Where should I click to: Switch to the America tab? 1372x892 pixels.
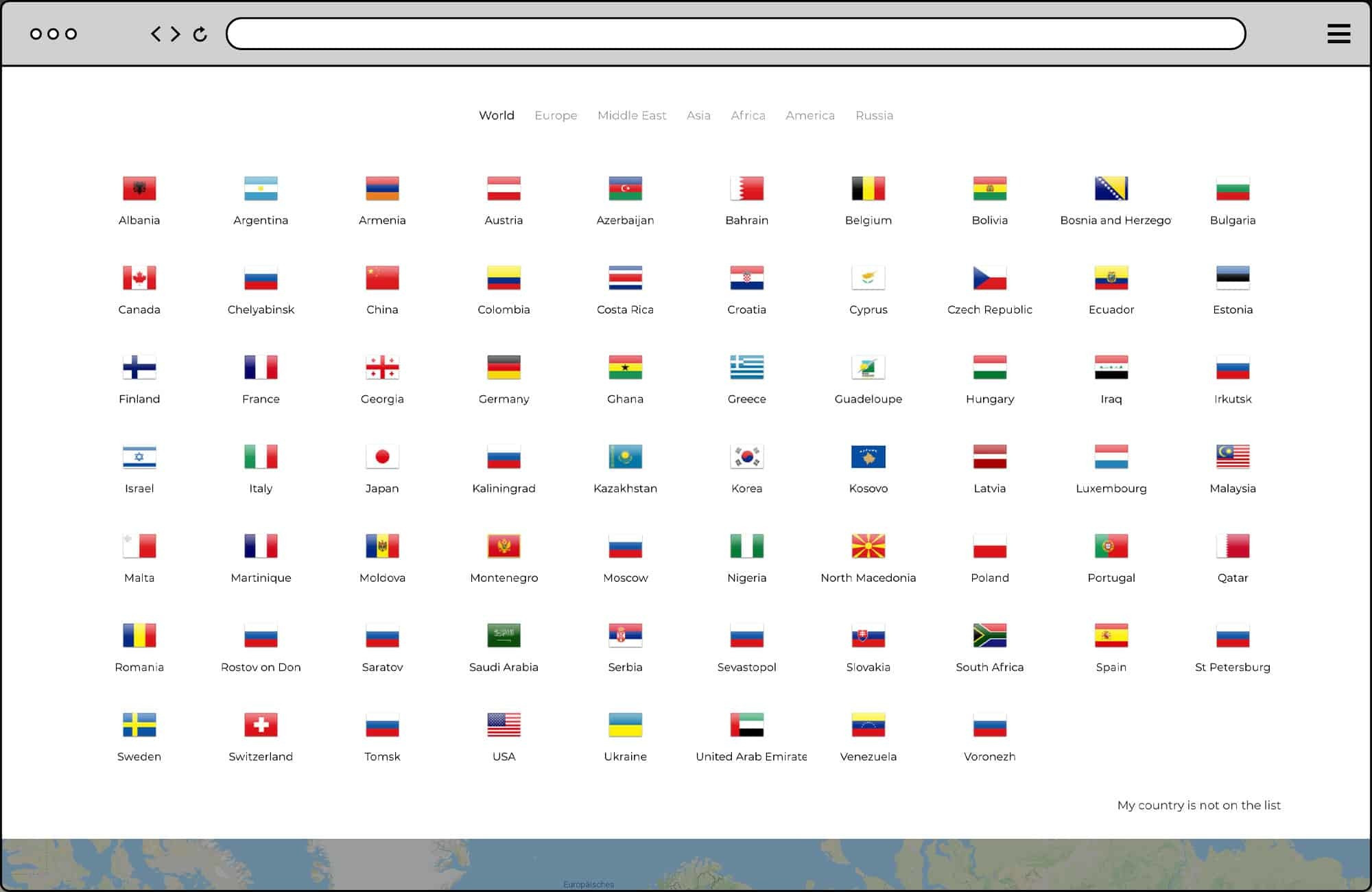(x=810, y=115)
